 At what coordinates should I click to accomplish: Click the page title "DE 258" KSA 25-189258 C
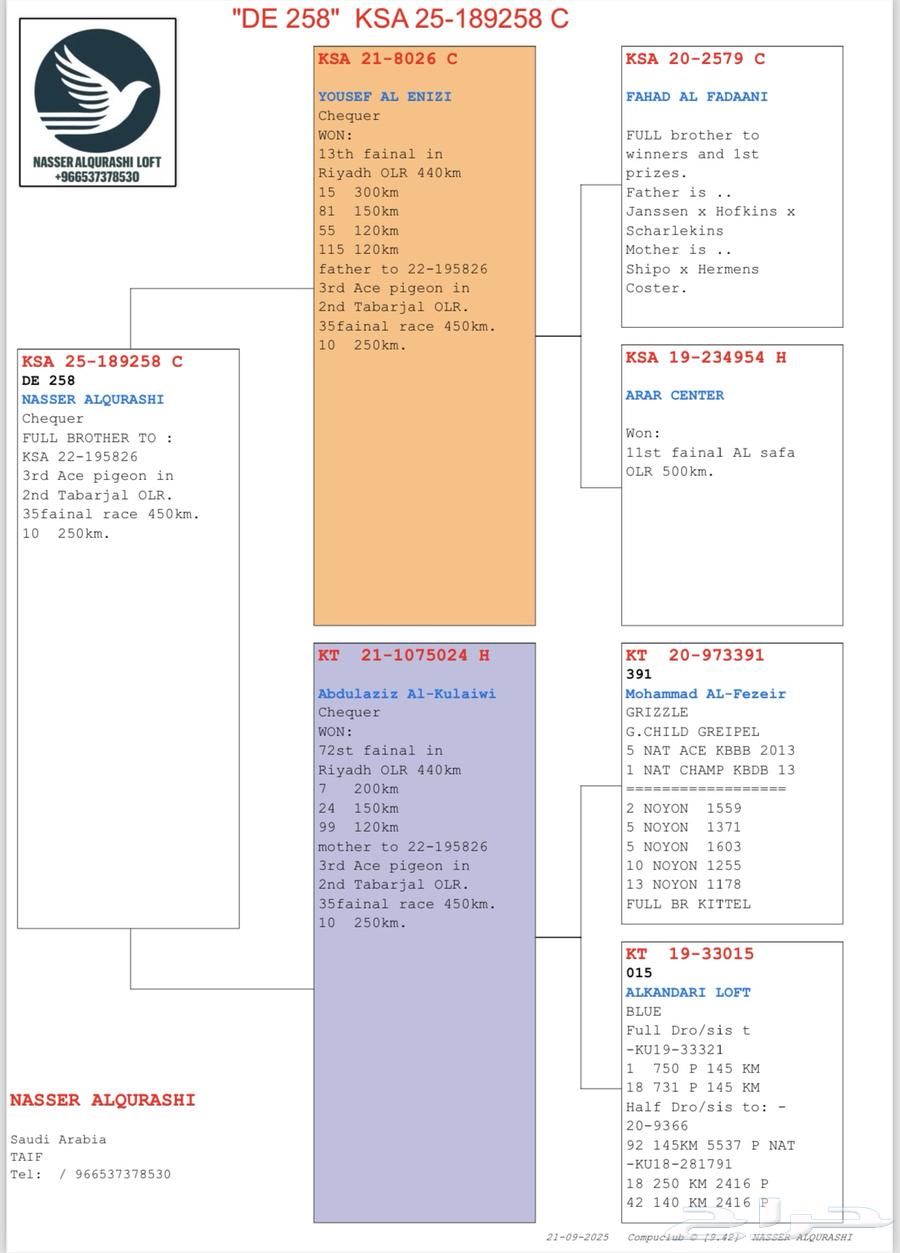click(x=400, y=18)
